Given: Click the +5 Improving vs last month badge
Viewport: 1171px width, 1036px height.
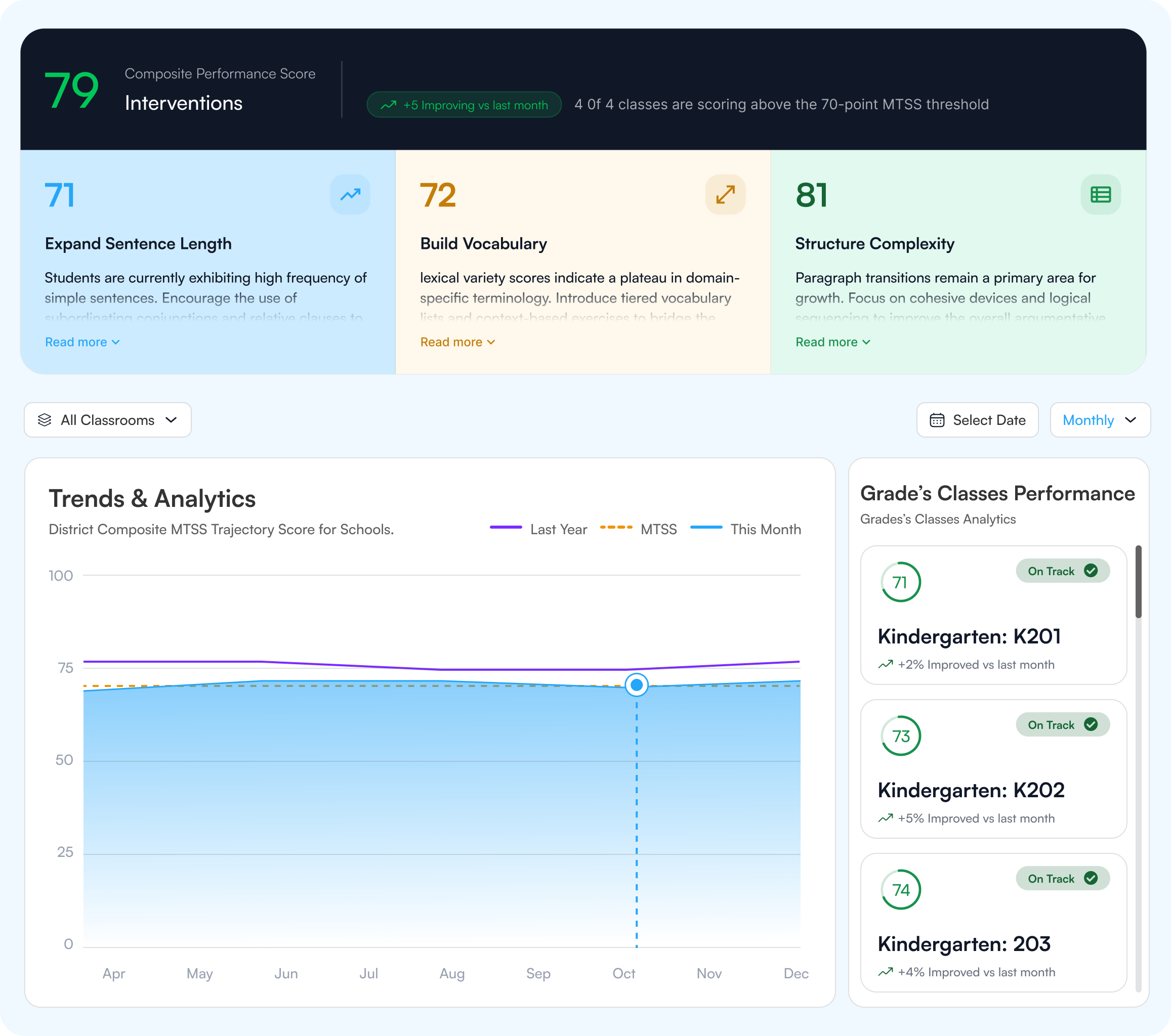Looking at the screenshot, I should point(464,105).
